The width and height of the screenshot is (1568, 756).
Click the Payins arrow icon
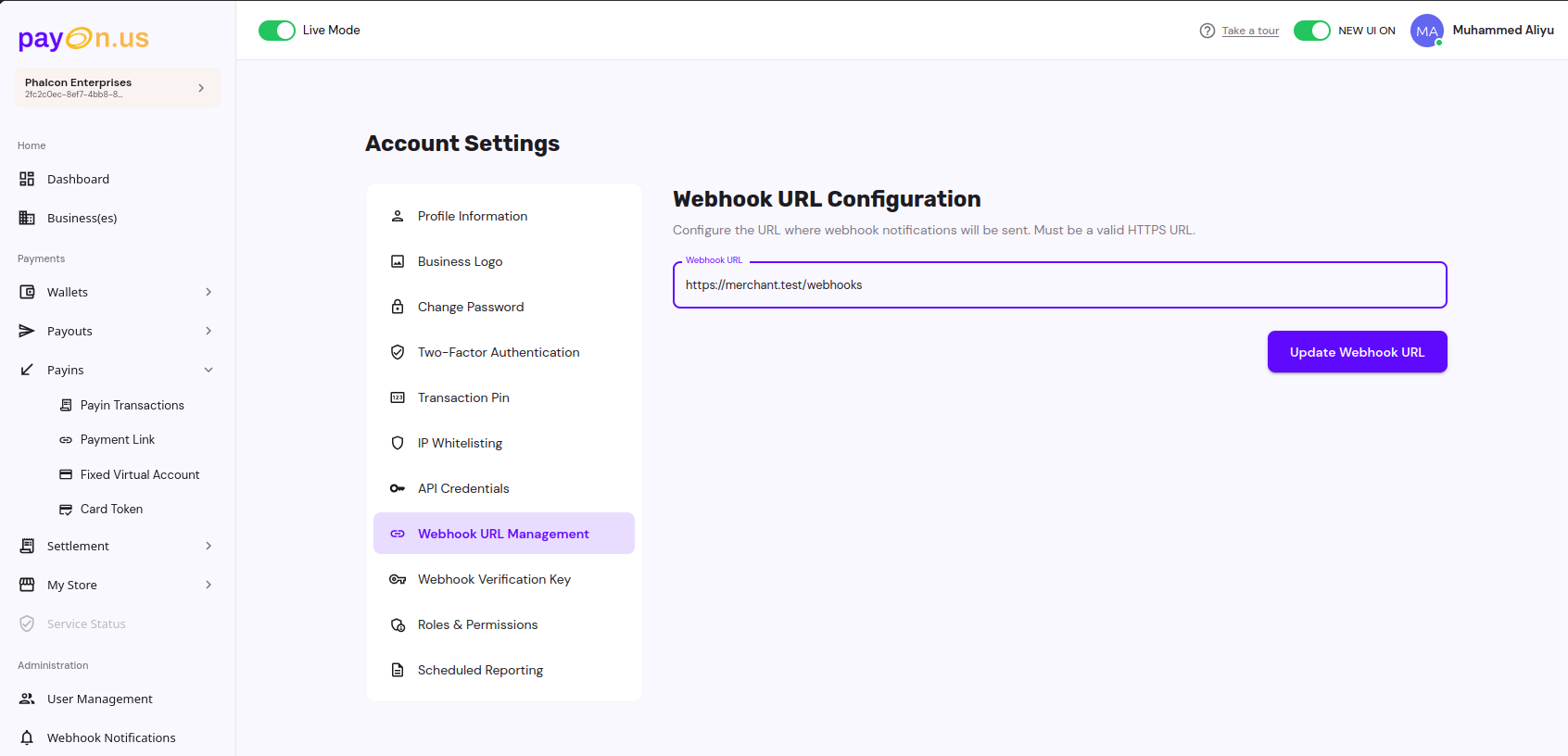coord(27,370)
